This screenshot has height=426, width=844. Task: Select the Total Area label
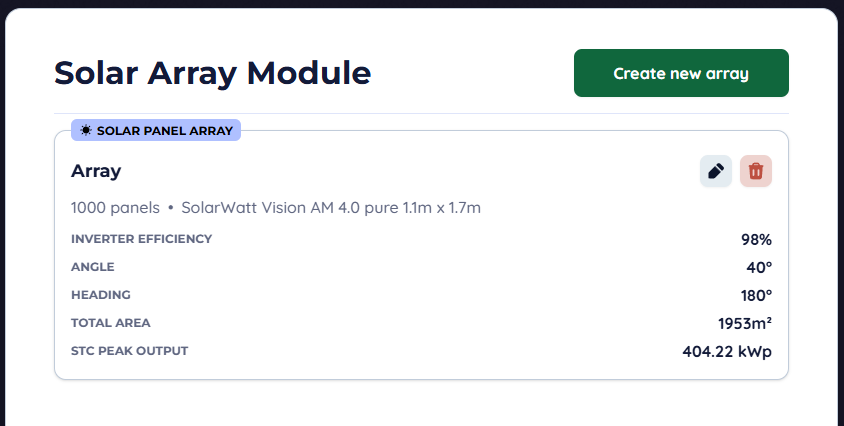[111, 323]
